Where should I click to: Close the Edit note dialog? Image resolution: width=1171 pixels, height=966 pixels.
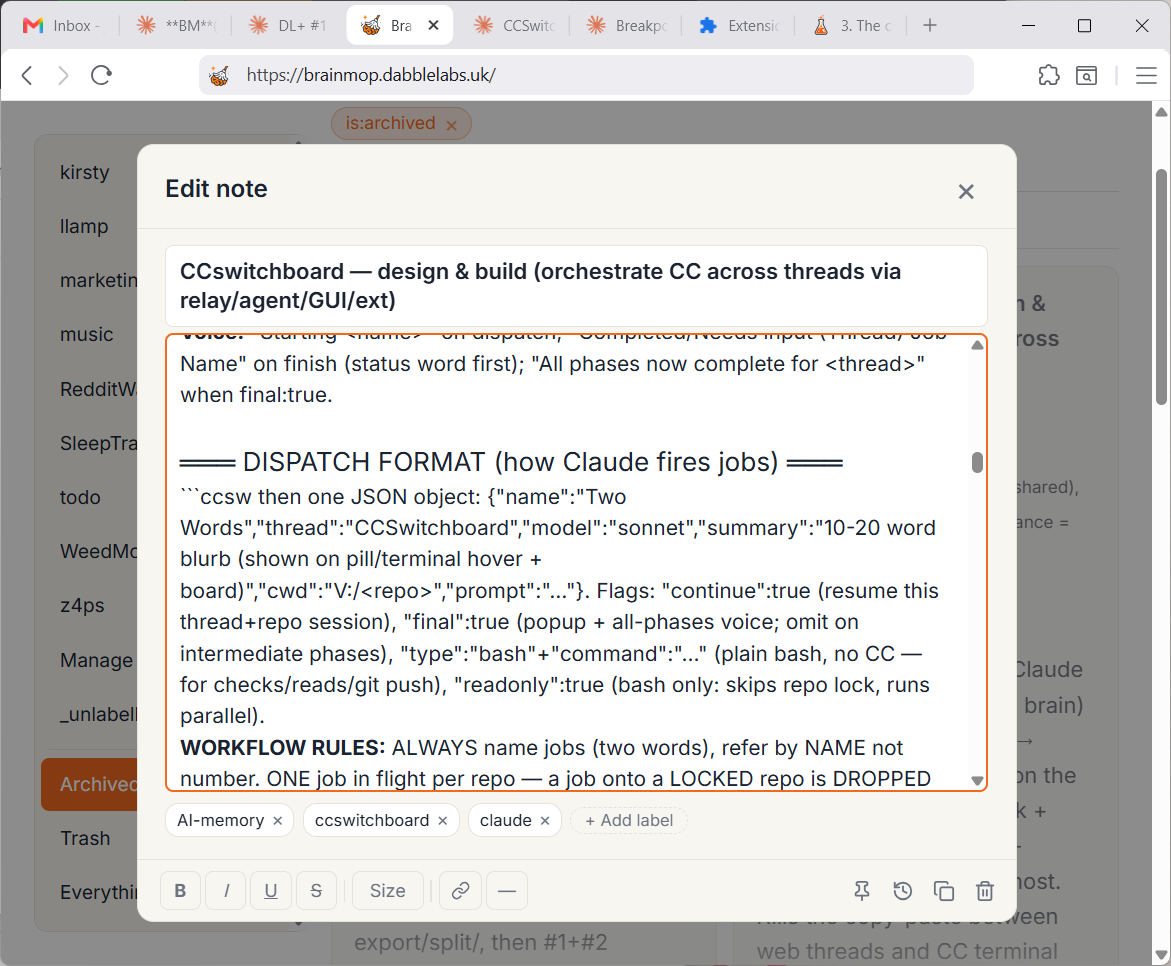[x=966, y=192]
